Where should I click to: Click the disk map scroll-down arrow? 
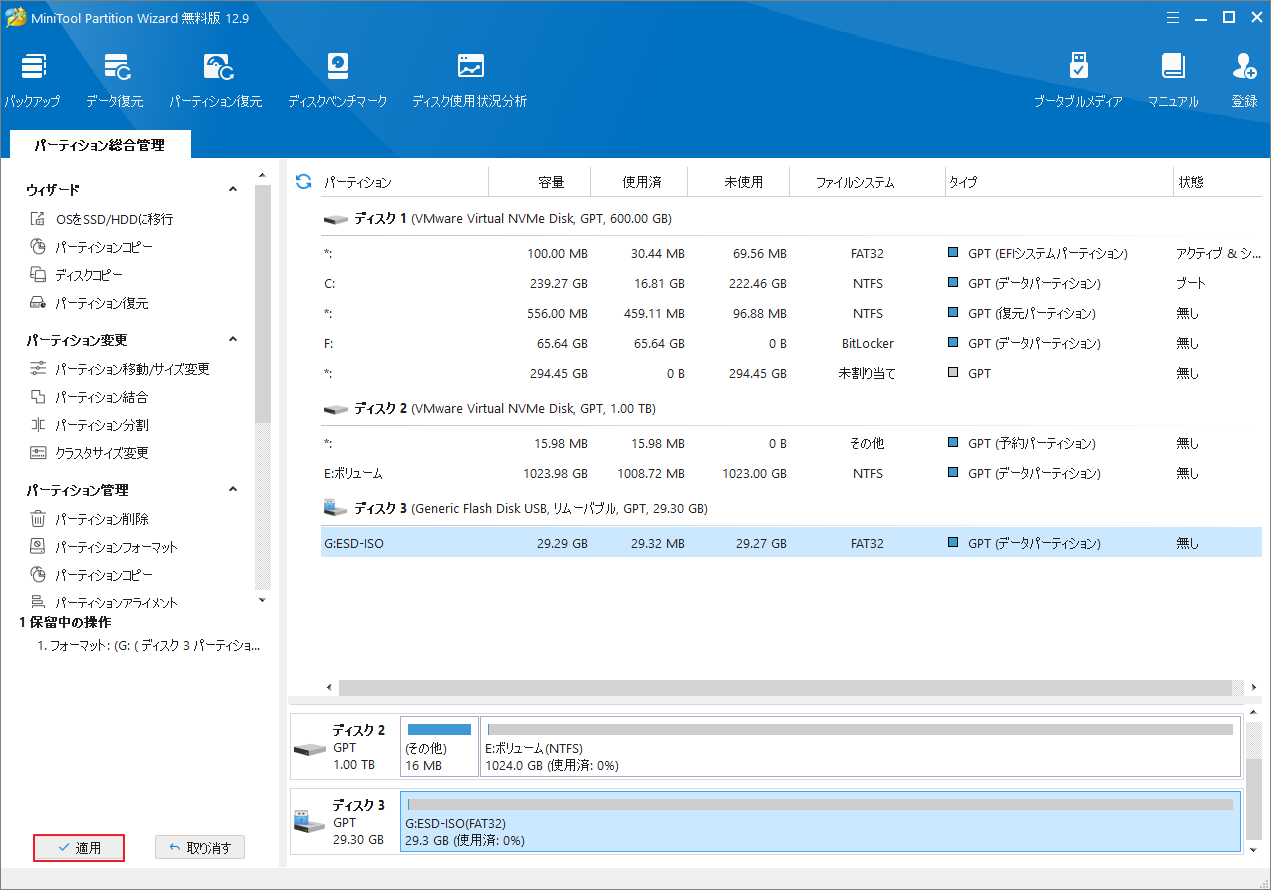pyautogui.click(x=1254, y=849)
